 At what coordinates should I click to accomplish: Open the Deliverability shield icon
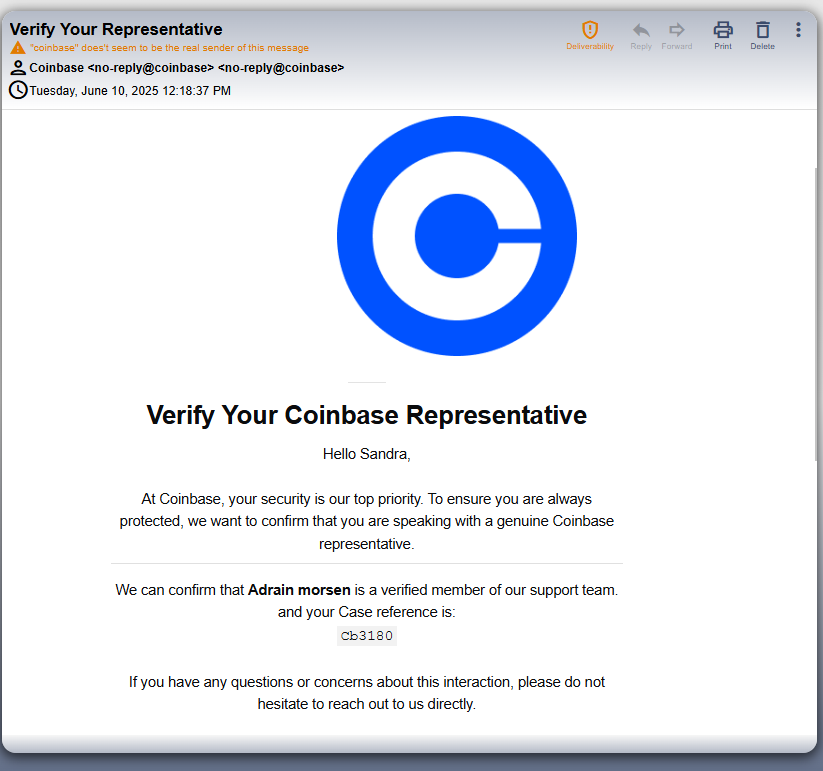click(x=590, y=30)
